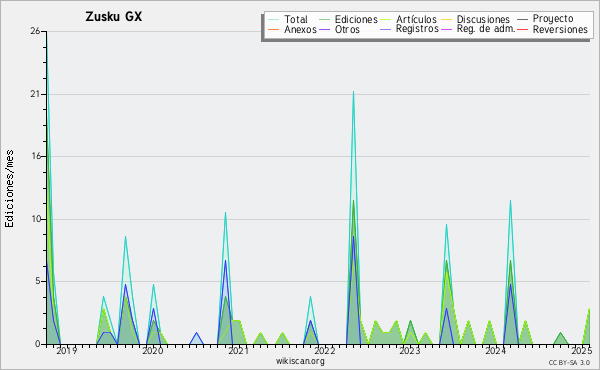
Task: Click the yellow Discusiones legend line swatch
Action: coord(446,20)
